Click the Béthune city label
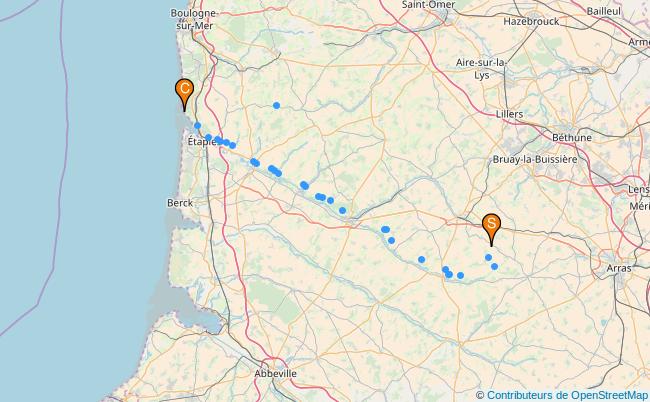The image size is (650, 402). 572,137
